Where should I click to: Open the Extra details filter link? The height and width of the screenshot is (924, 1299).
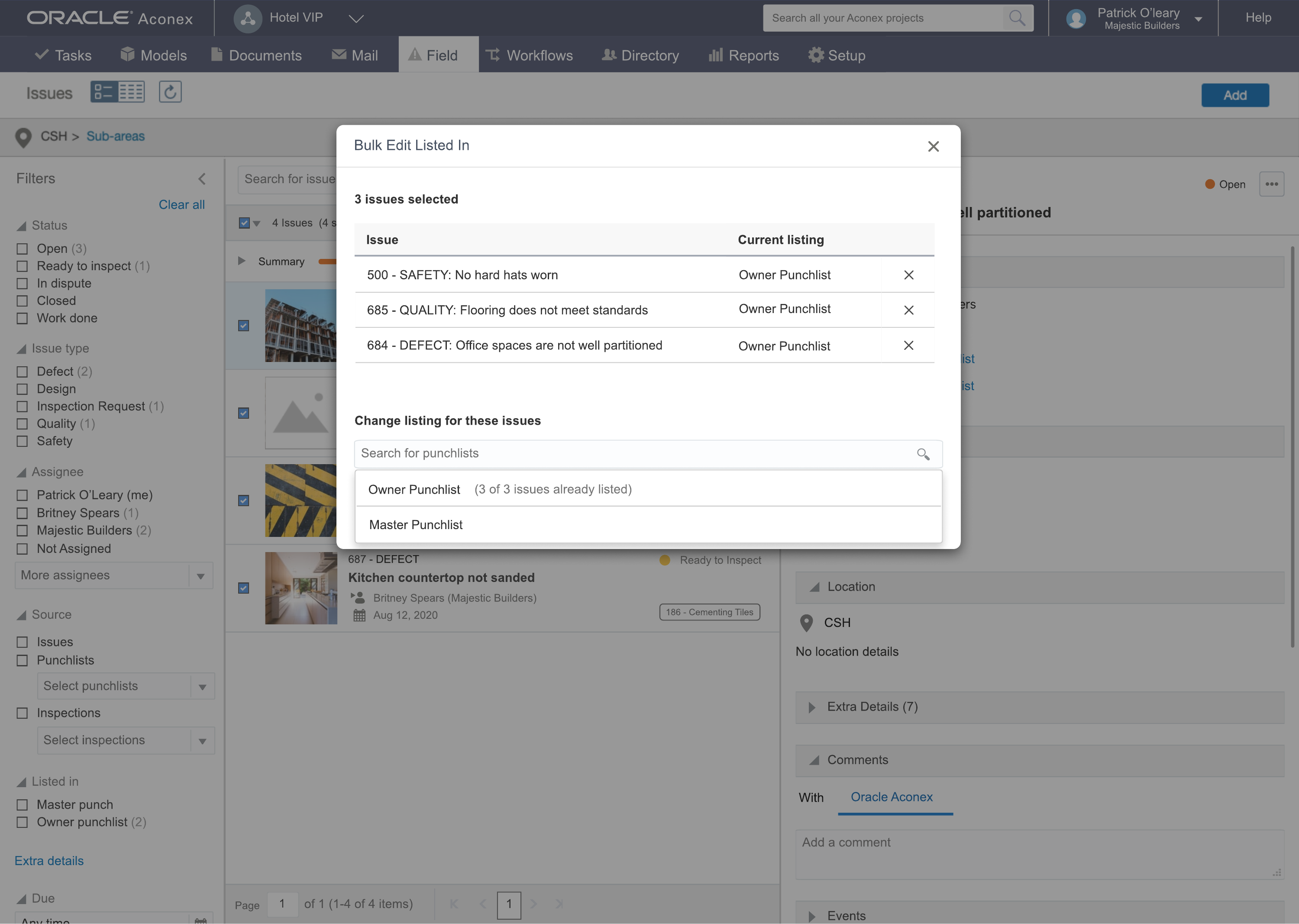pos(49,861)
